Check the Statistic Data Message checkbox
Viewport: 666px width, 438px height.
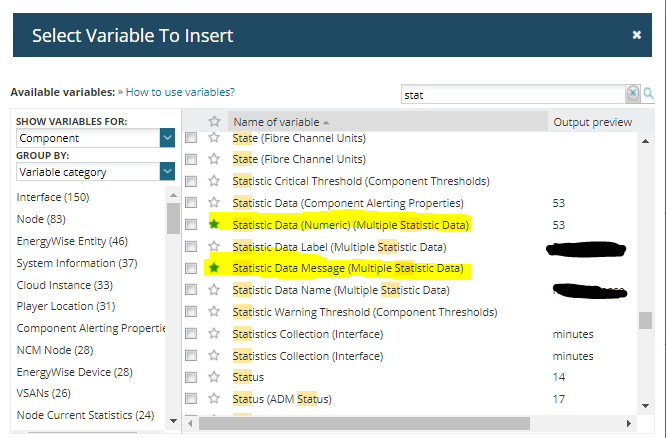tap(191, 268)
